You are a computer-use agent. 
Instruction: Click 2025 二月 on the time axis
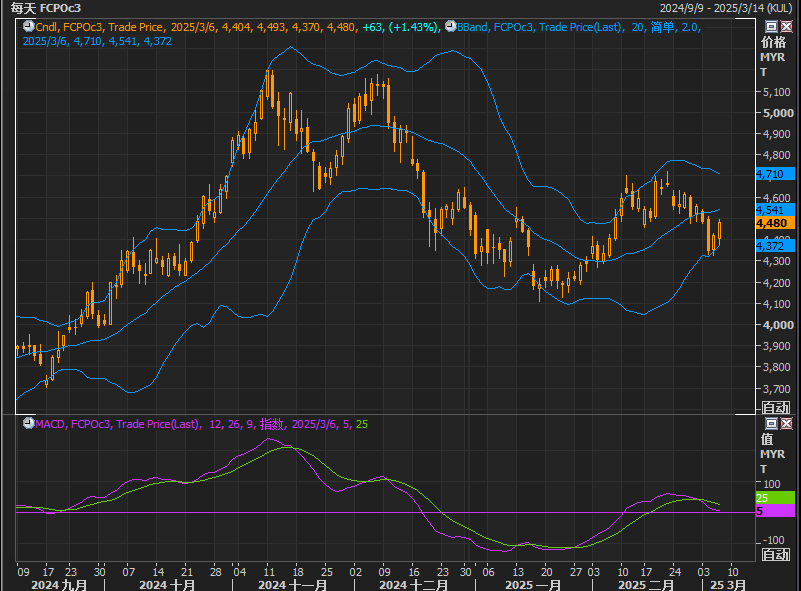pos(647,583)
